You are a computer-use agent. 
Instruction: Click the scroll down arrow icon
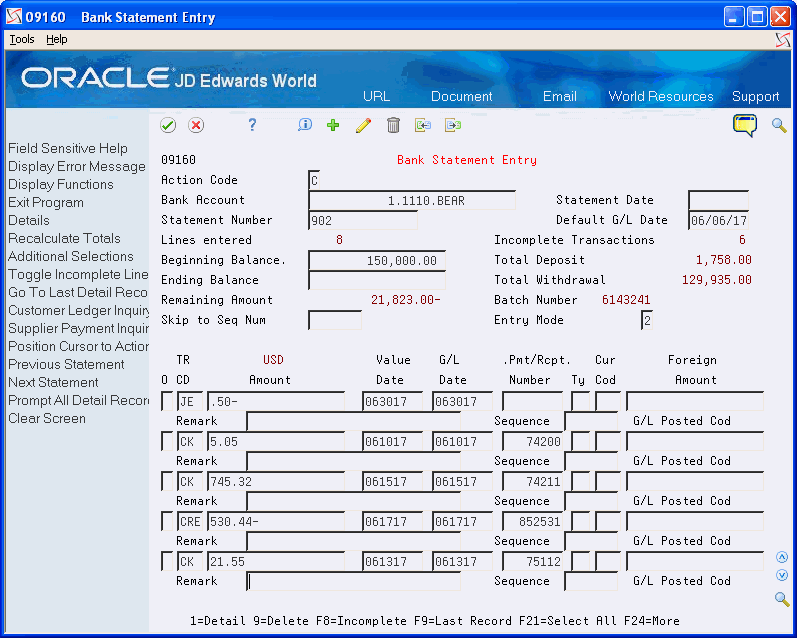click(782, 575)
